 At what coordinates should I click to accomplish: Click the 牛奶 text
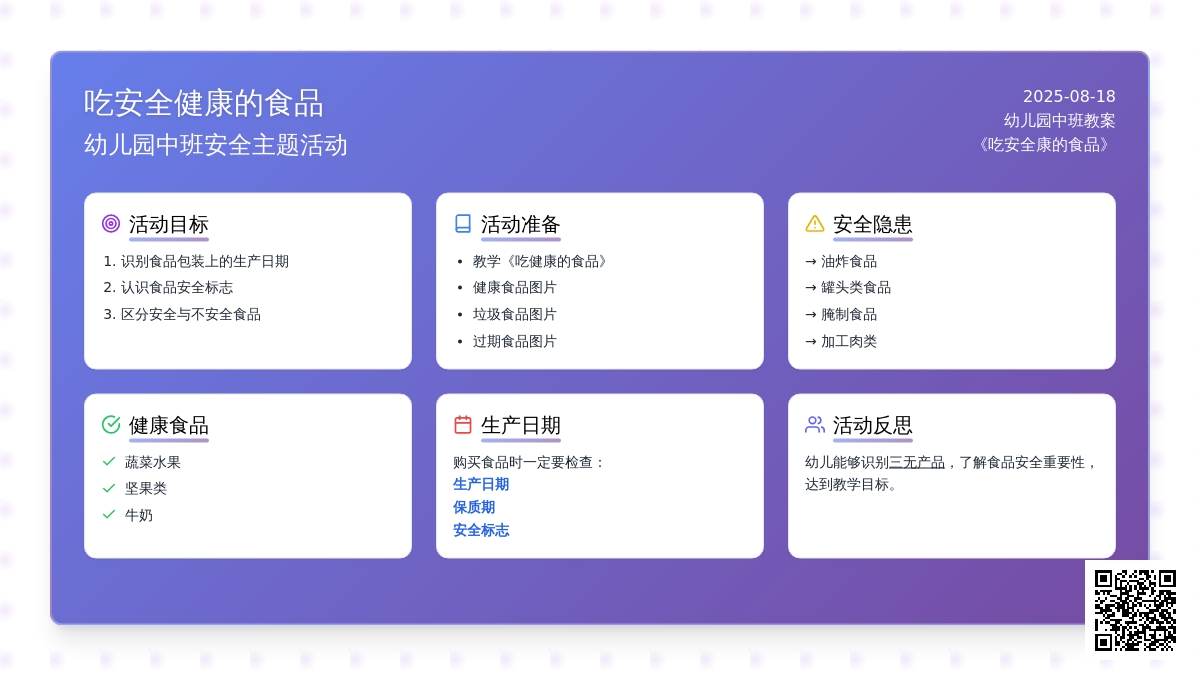(139, 515)
